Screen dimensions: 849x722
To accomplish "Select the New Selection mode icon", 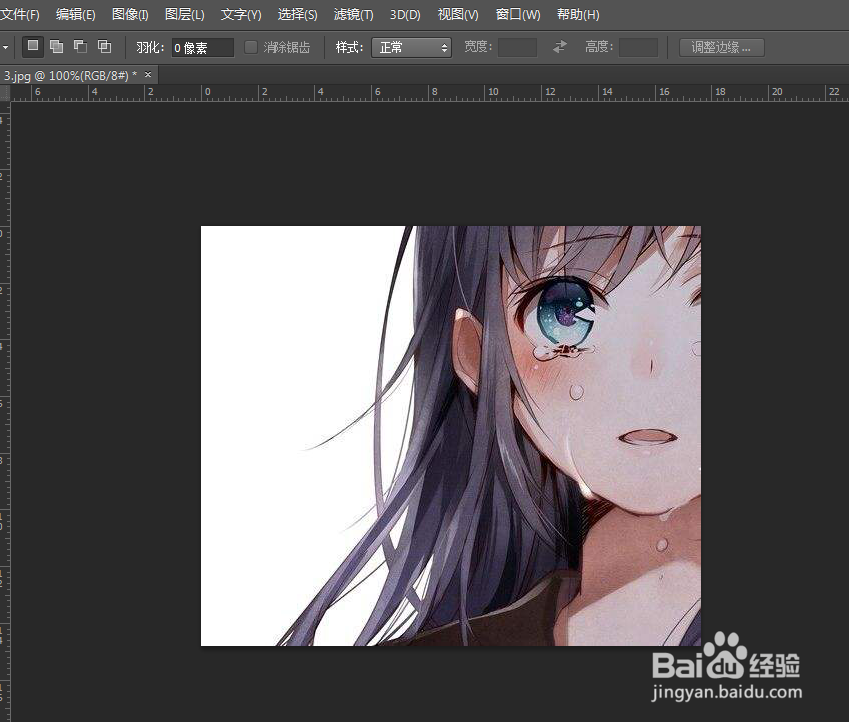I will 32,47.
